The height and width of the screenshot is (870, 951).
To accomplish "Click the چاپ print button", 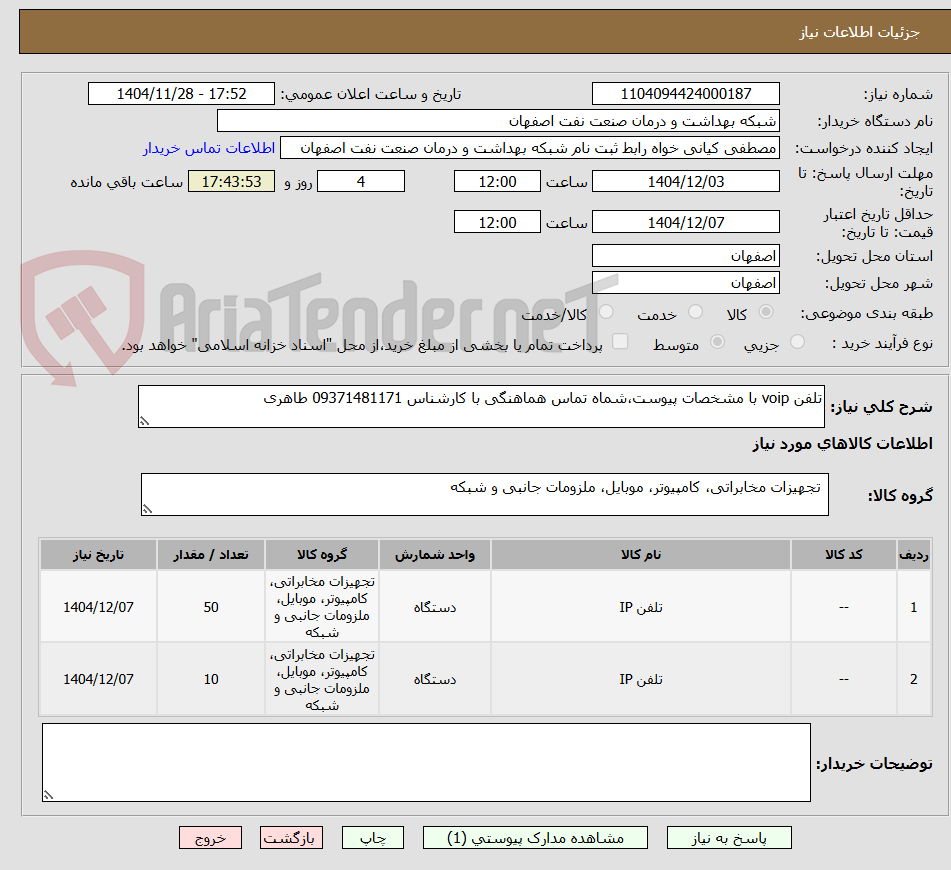I will (373, 838).
